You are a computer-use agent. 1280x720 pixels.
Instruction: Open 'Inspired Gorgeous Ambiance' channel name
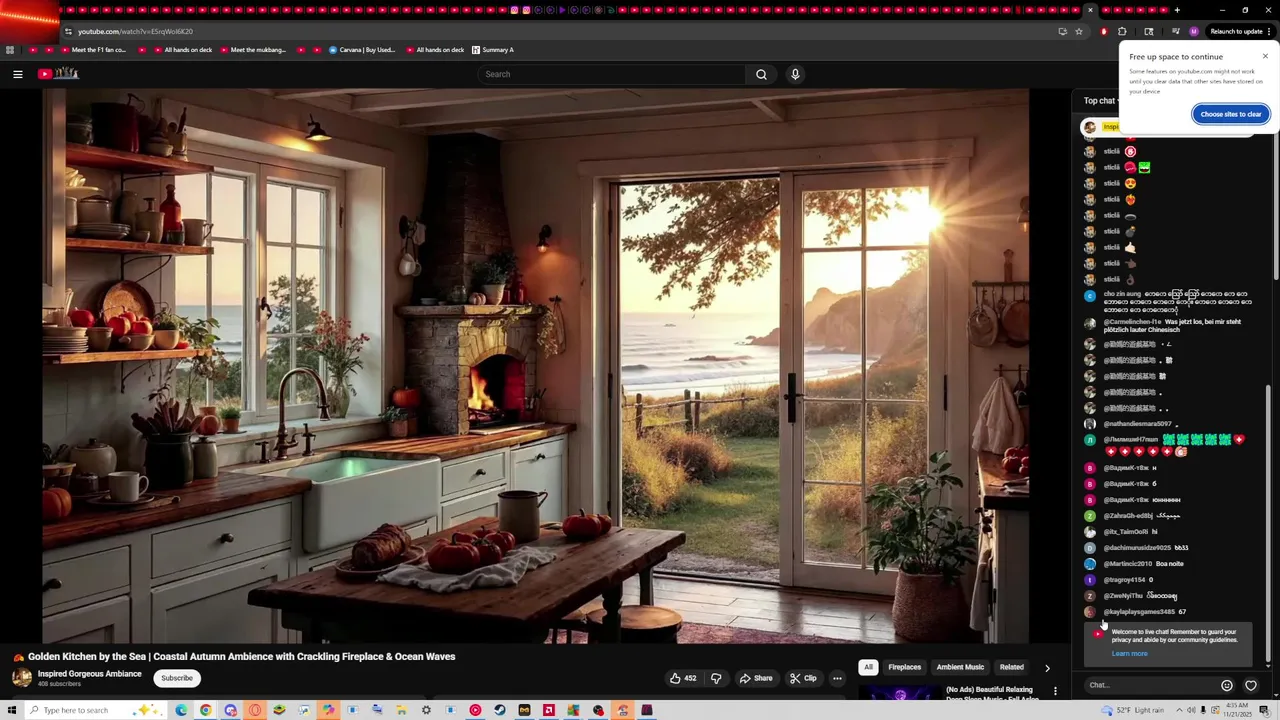pos(90,674)
